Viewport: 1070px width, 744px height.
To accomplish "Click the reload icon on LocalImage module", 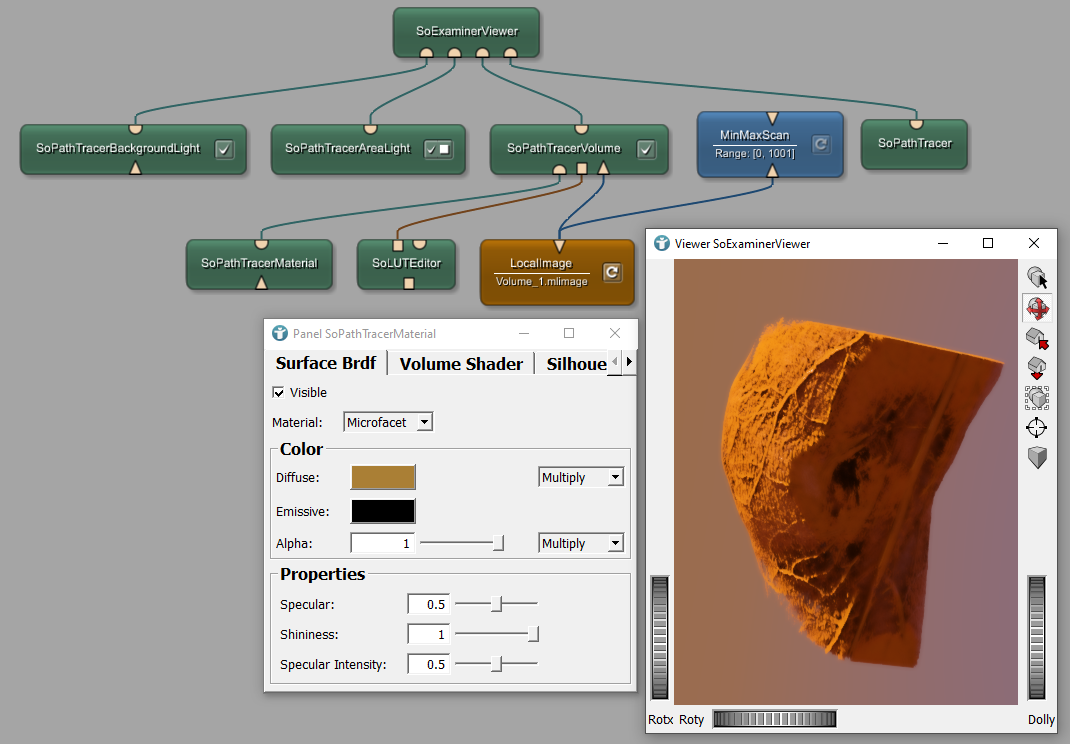I will pos(612,271).
